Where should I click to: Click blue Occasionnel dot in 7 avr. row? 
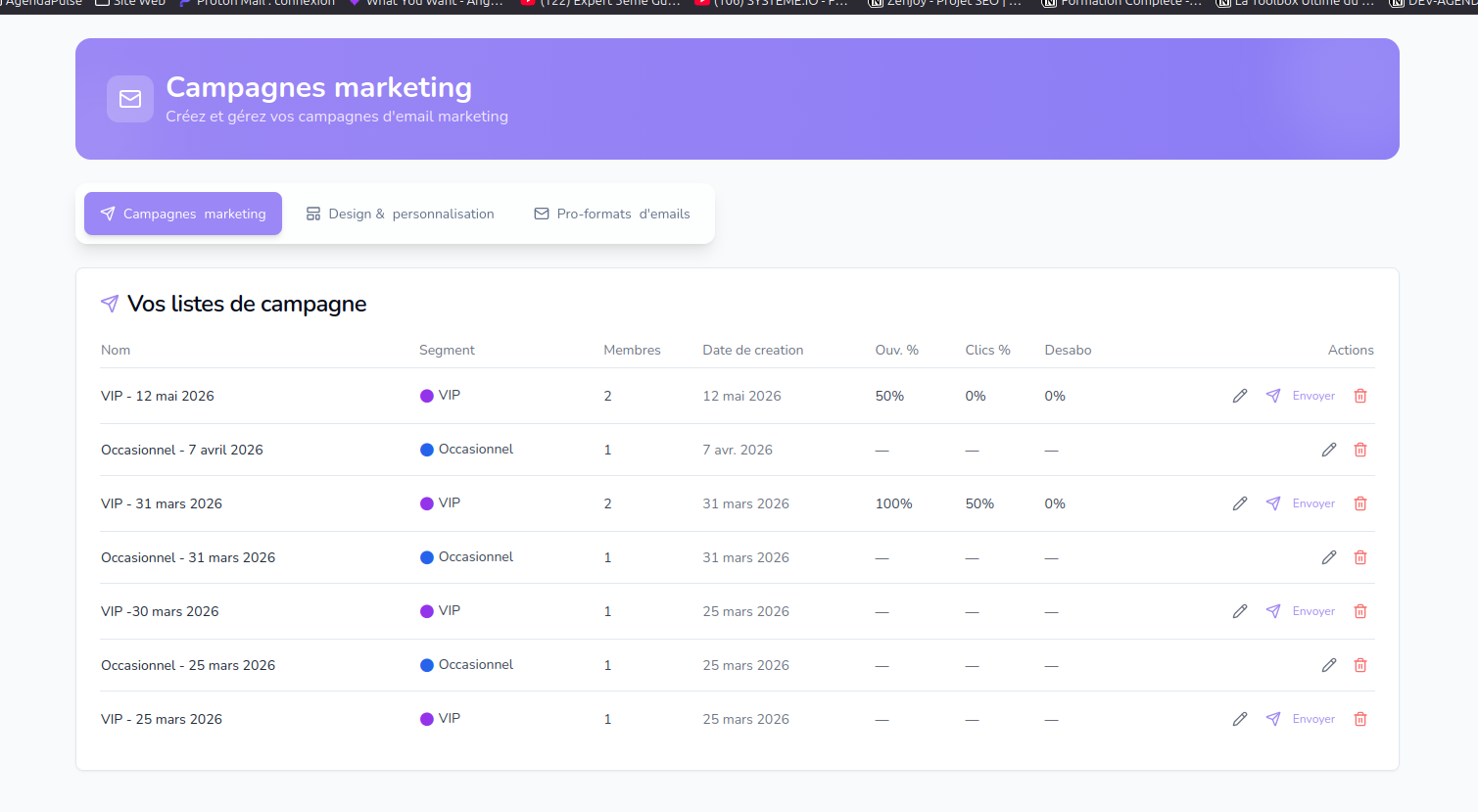click(x=427, y=450)
